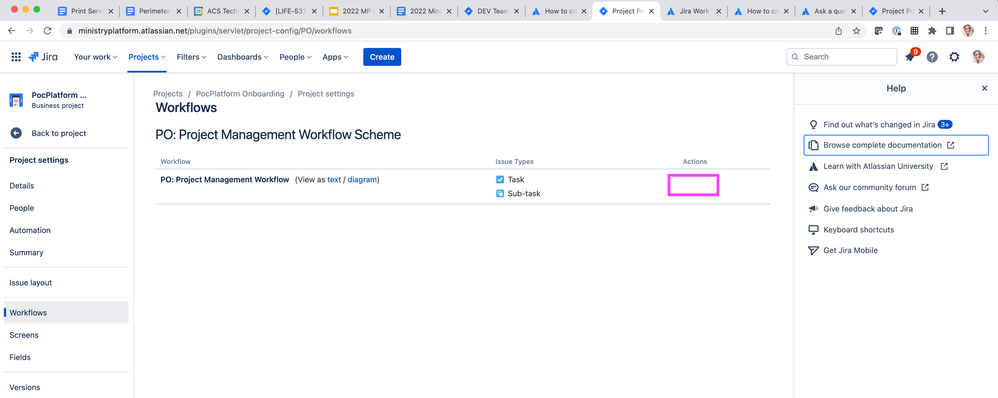Open the Chrome extensions puzzle icon
The height and width of the screenshot is (398, 998).
click(932, 31)
